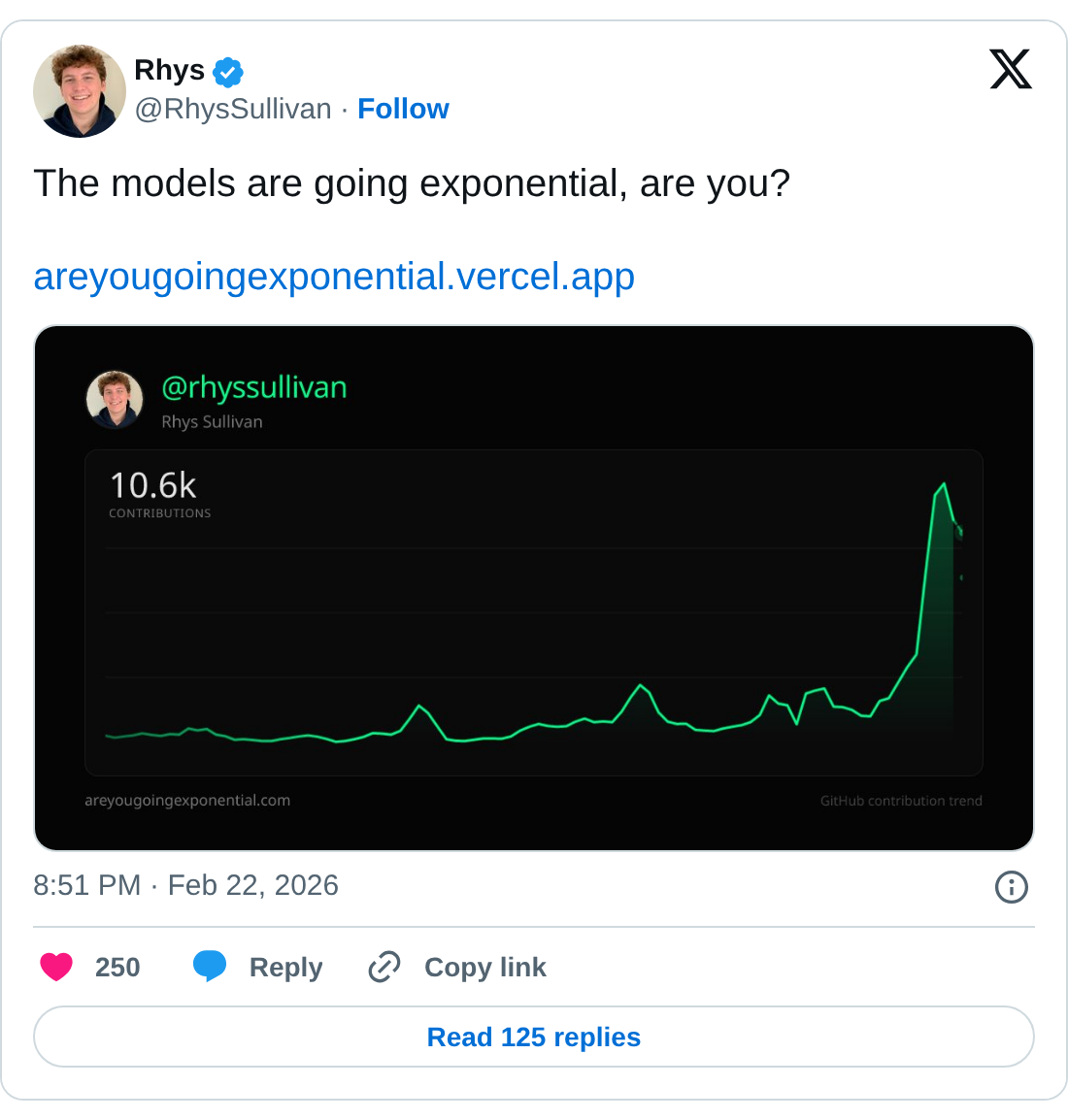Click the "Rhys" display name
This screenshot has height=1120, width=1068.
(169, 71)
